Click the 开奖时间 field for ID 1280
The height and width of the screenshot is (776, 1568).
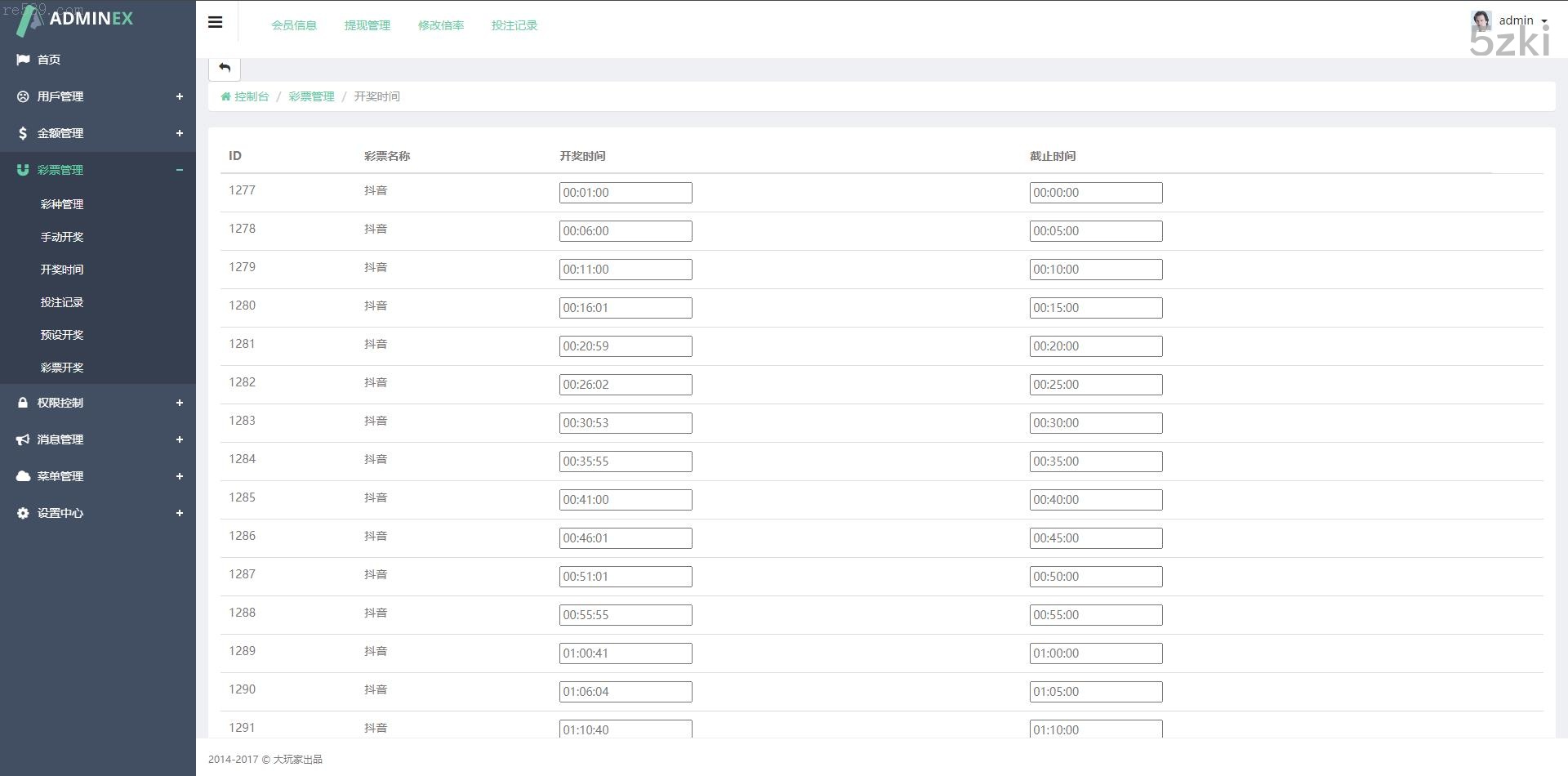tap(626, 308)
